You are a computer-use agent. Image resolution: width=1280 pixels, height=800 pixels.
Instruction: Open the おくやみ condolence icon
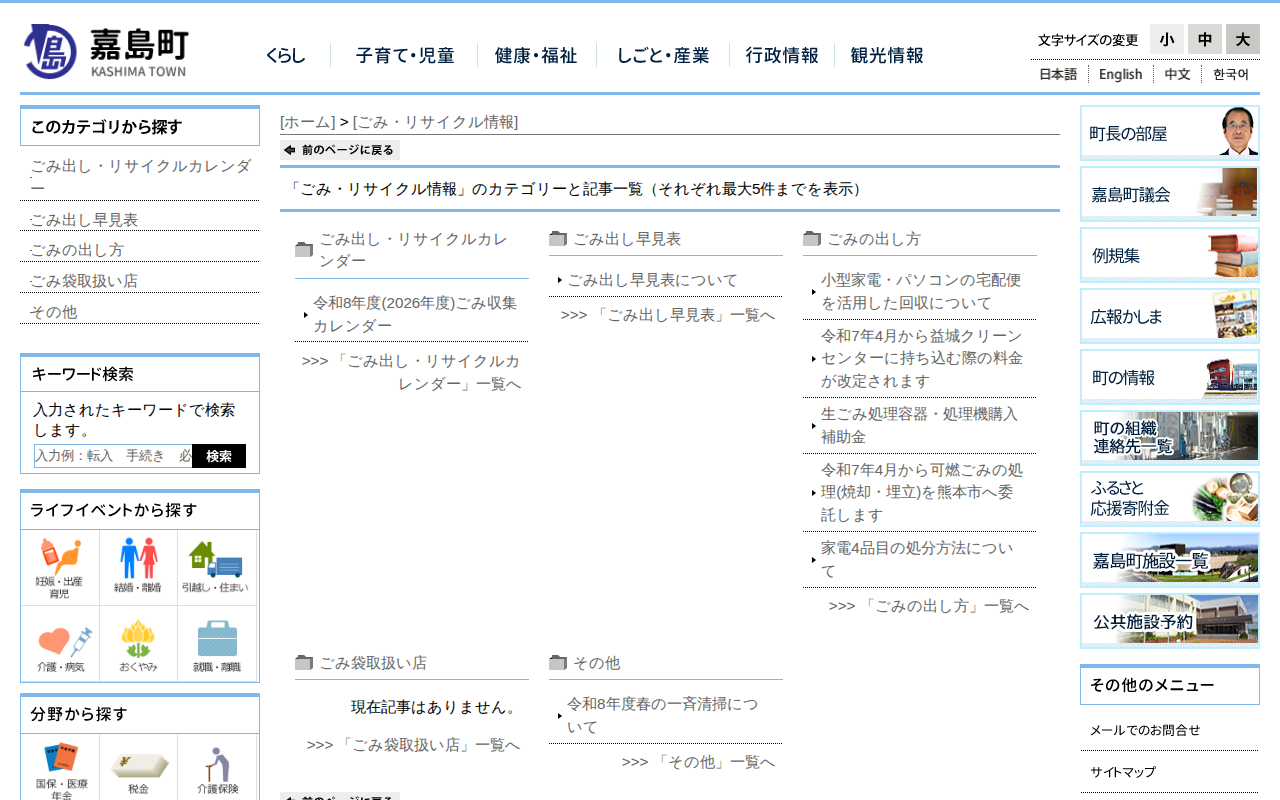(138, 645)
